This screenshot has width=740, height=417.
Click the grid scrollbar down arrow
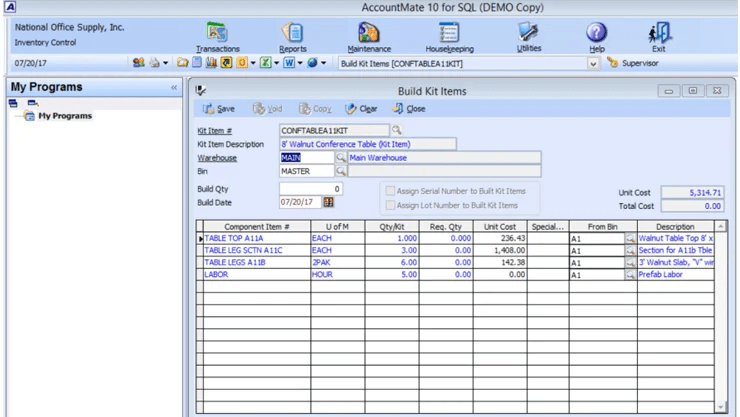[720, 407]
